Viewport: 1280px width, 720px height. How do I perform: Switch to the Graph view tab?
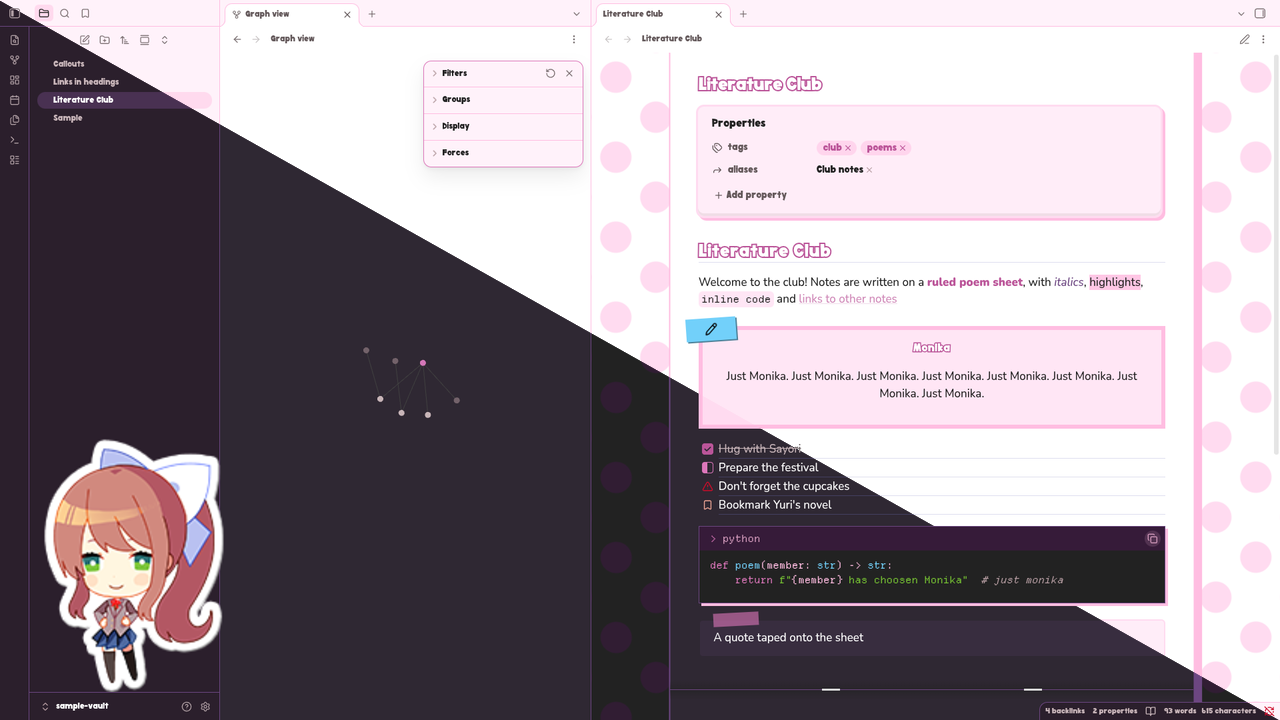[x=291, y=14]
